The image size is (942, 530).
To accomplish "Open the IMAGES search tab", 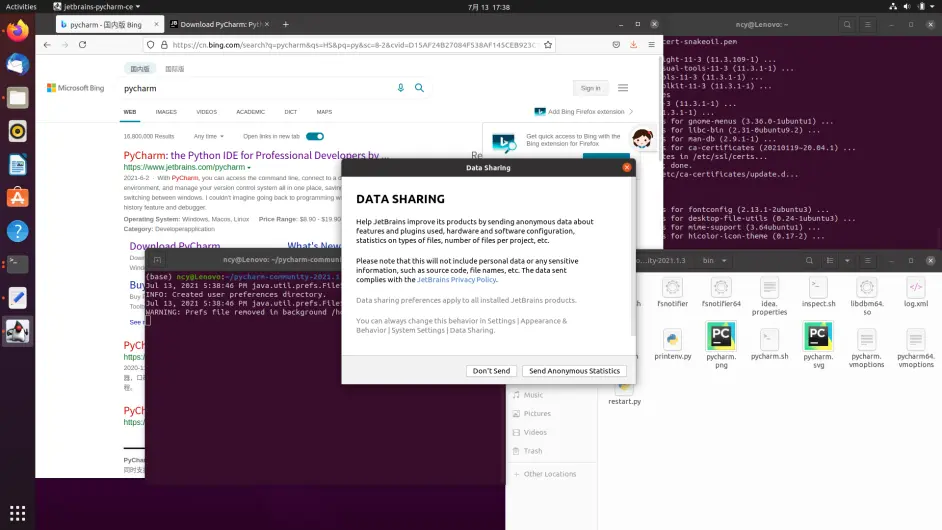I will (x=166, y=112).
